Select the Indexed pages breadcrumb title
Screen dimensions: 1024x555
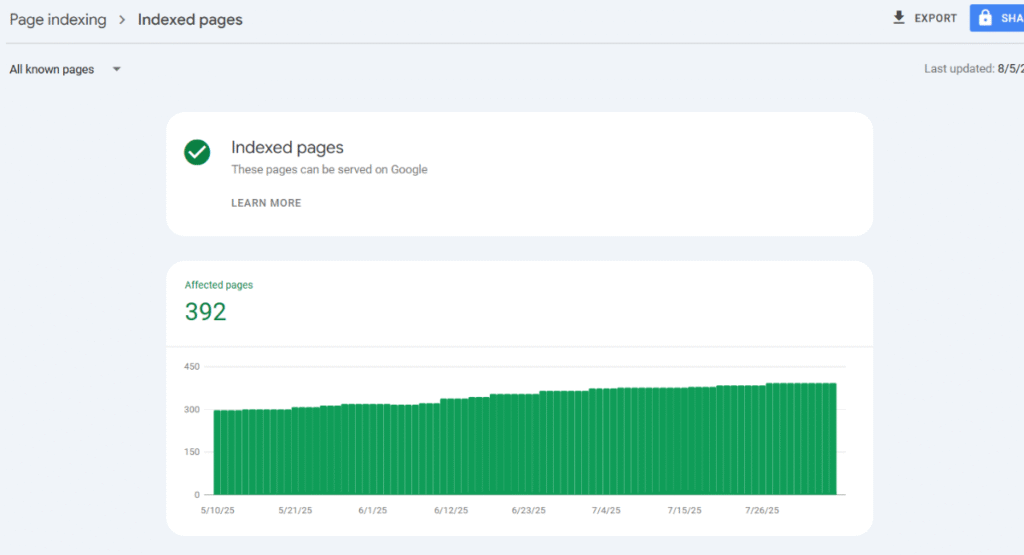tap(190, 19)
